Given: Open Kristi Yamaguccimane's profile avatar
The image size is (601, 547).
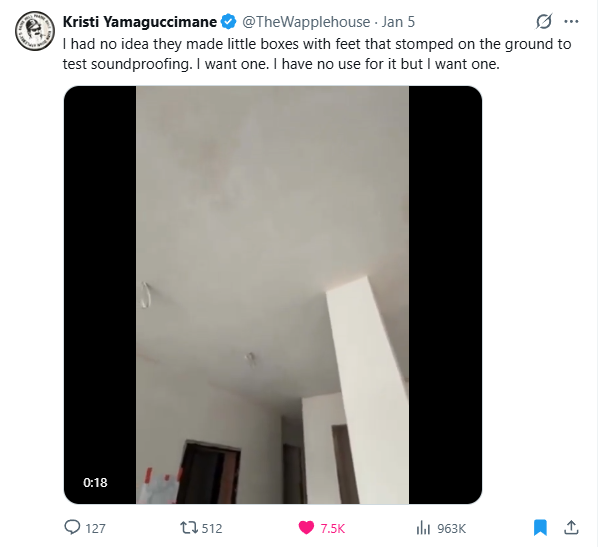Looking at the screenshot, I should point(35,31).
